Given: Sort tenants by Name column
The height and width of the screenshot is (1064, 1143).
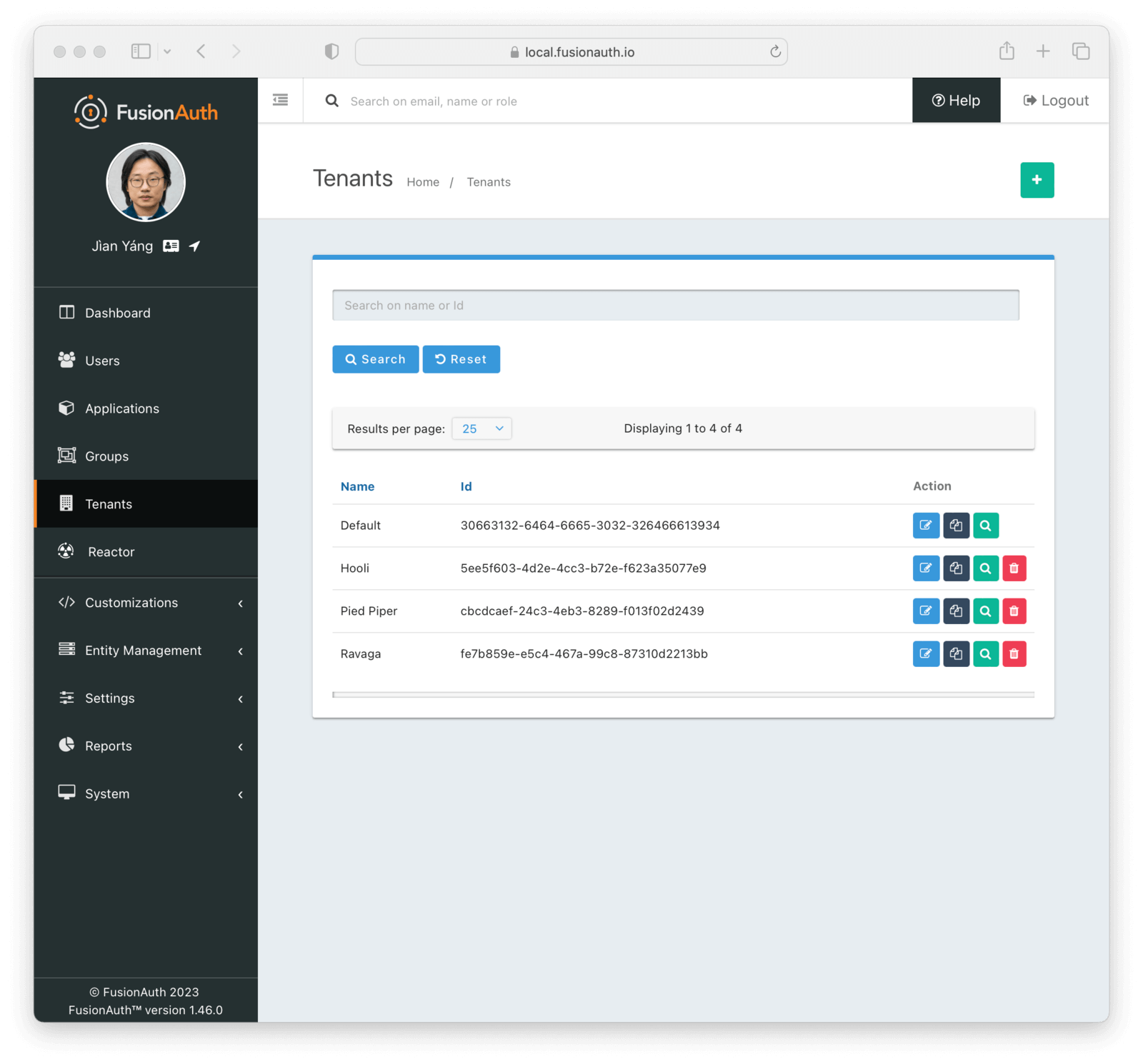Looking at the screenshot, I should coord(357,486).
